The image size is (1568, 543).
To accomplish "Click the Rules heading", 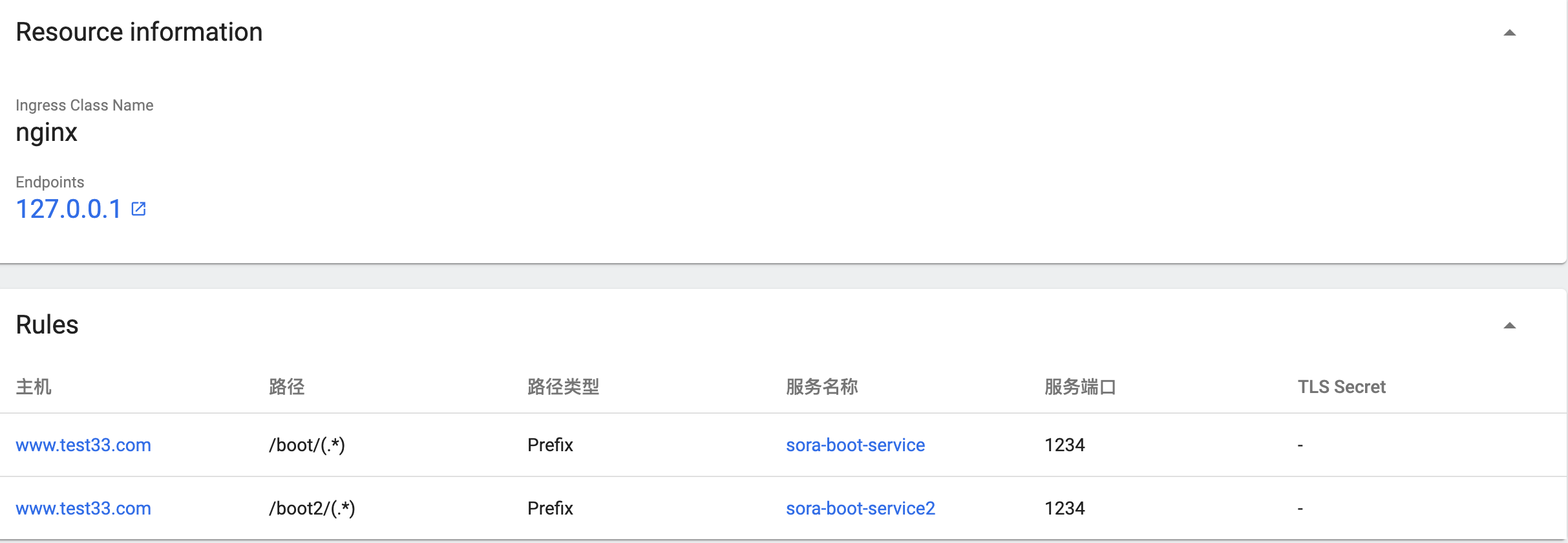I will (47, 325).
